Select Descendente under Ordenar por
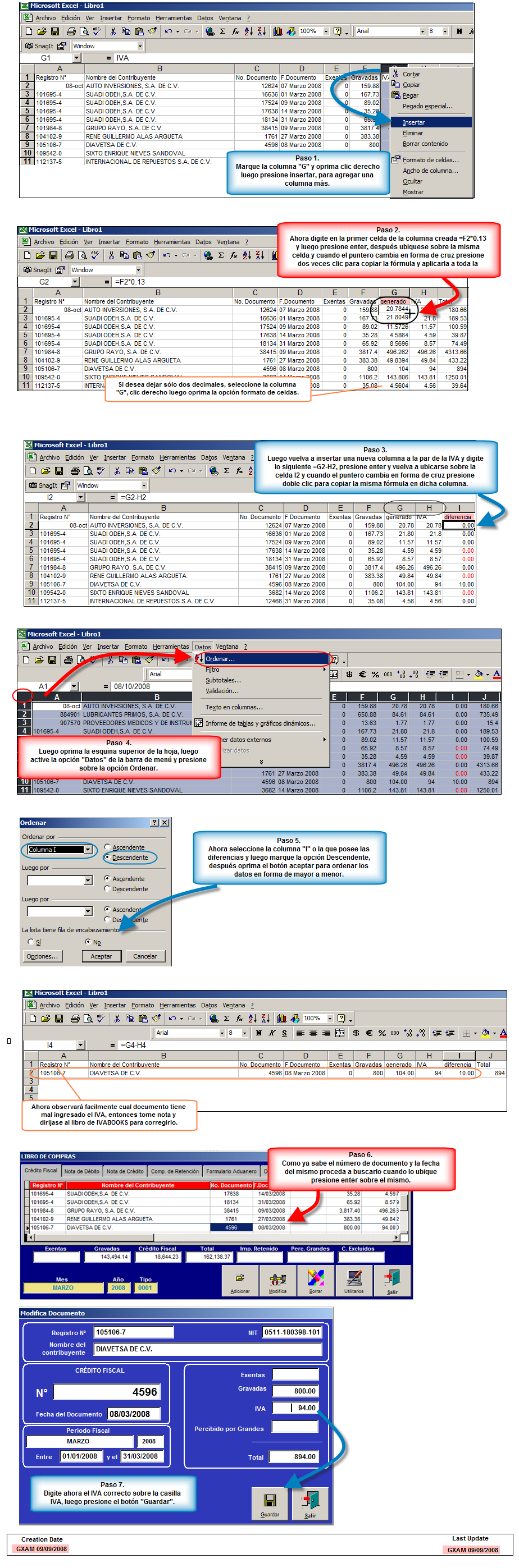The height and width of the screenshot is (1568, 519). tap(107, 858)
